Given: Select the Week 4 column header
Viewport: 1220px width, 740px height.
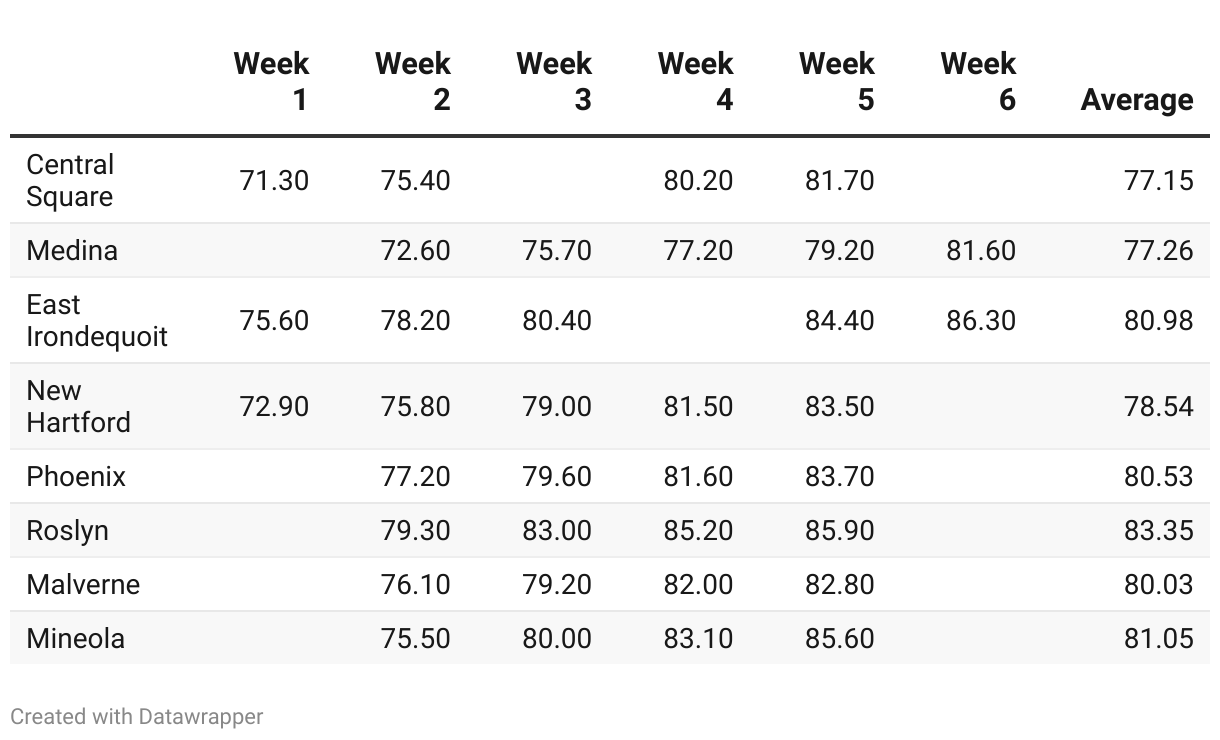Looking at the screenshot, I should [x=695, y=81].
